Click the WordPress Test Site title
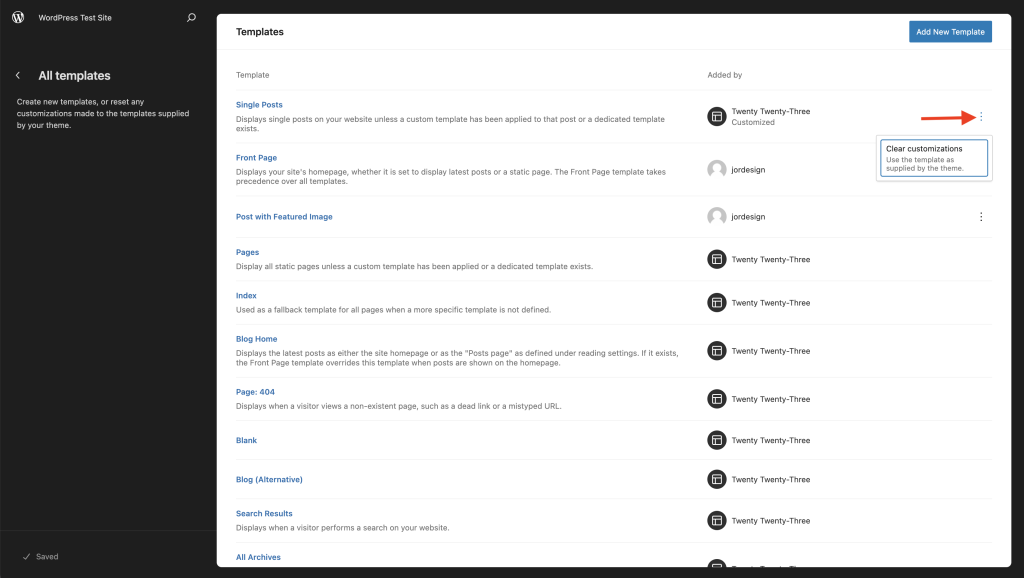Viewport: 1024px width, 578px height. click(x=75, y=18)
